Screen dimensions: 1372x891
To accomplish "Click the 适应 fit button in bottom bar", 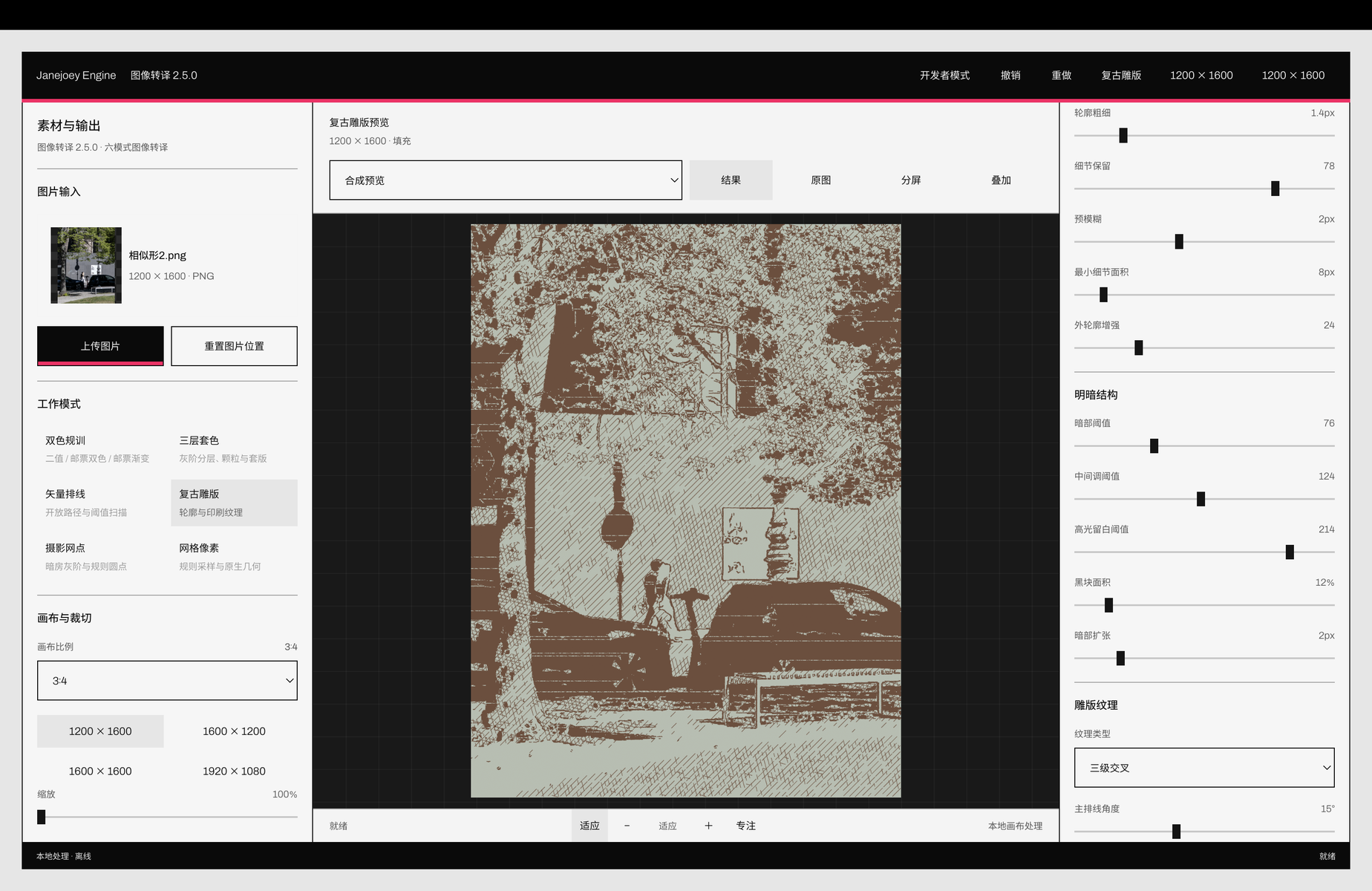I will [589, 826].
